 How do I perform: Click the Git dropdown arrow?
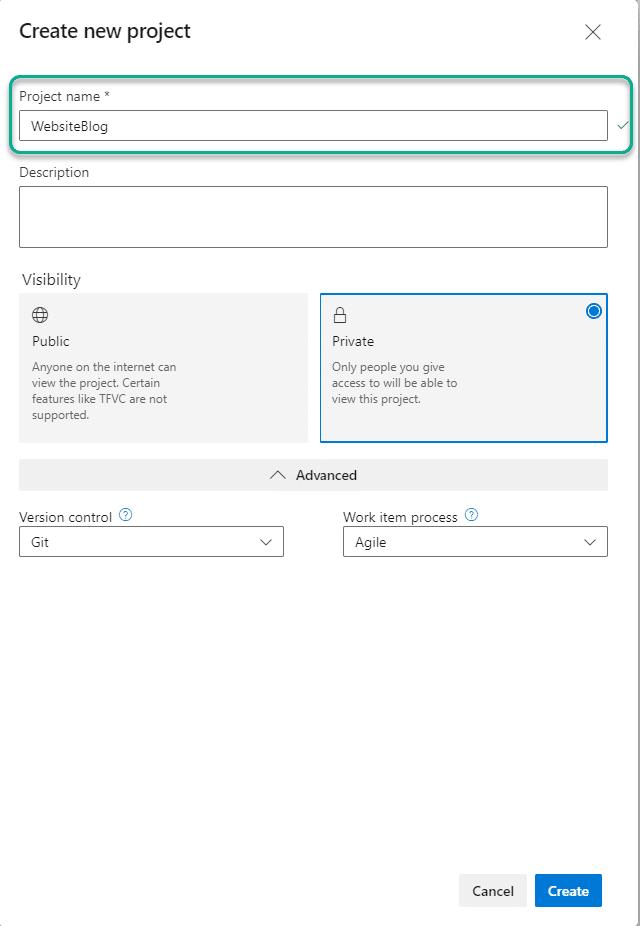tap(266, 542)
